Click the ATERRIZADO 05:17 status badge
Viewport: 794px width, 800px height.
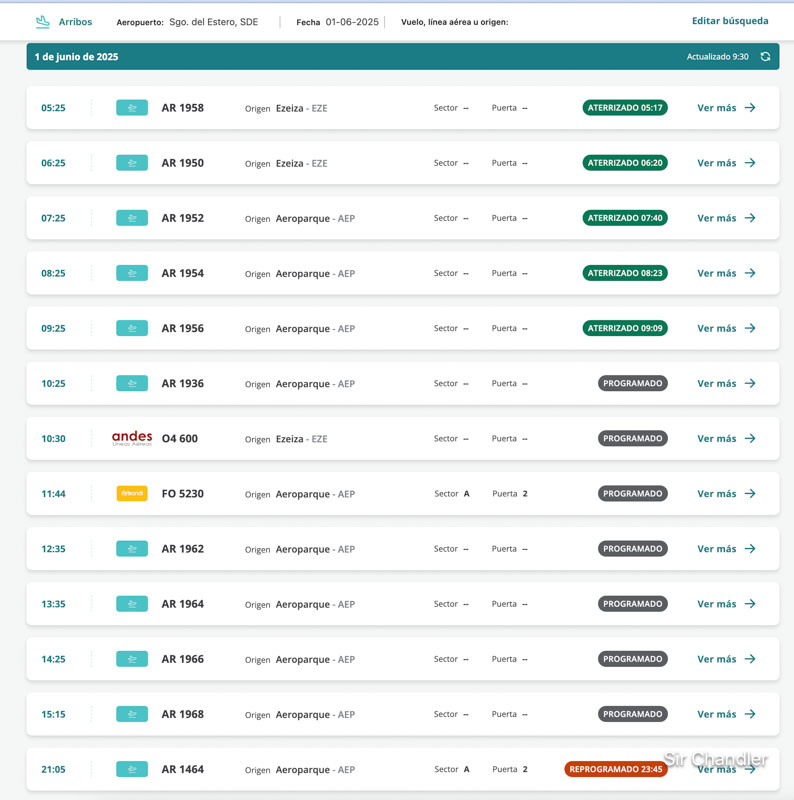[x=625, y=108]
